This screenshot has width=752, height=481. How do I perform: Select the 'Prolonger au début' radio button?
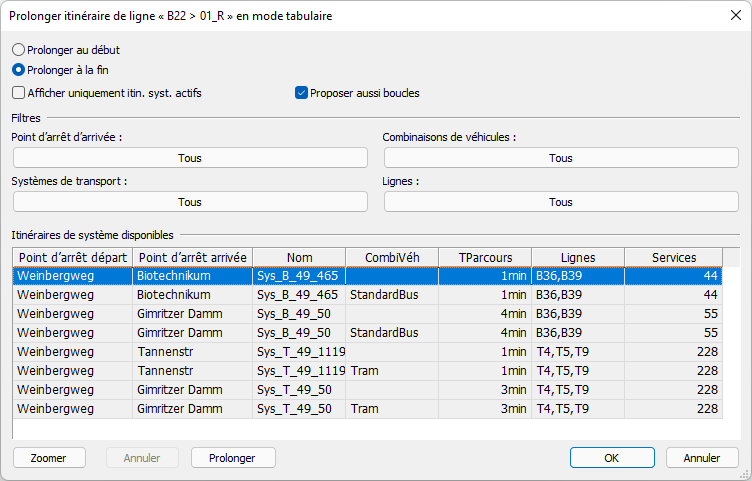19,49
